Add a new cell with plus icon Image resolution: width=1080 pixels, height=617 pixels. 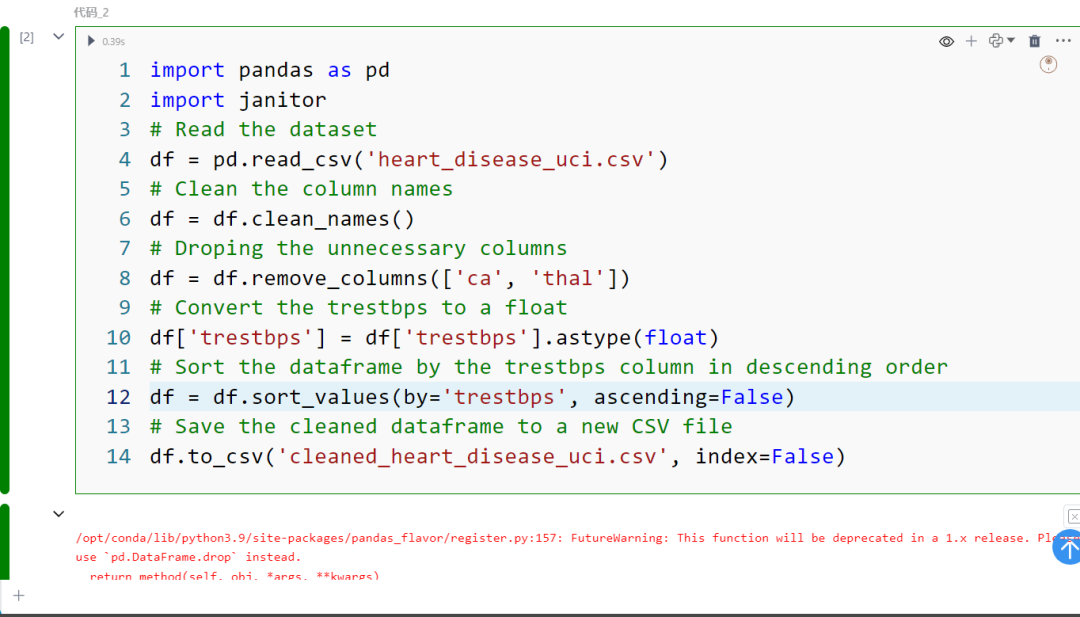(971, 41)
